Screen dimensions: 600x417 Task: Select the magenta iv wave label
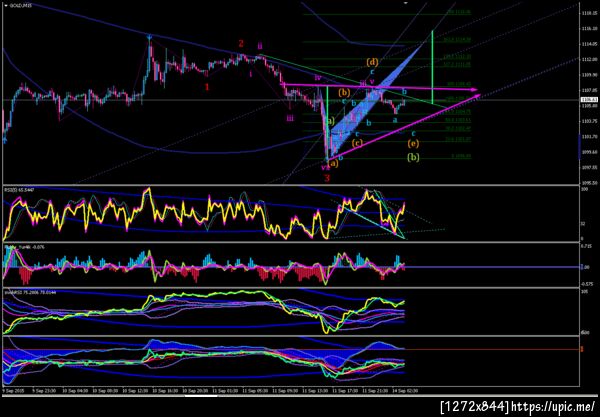pos(318,78)
